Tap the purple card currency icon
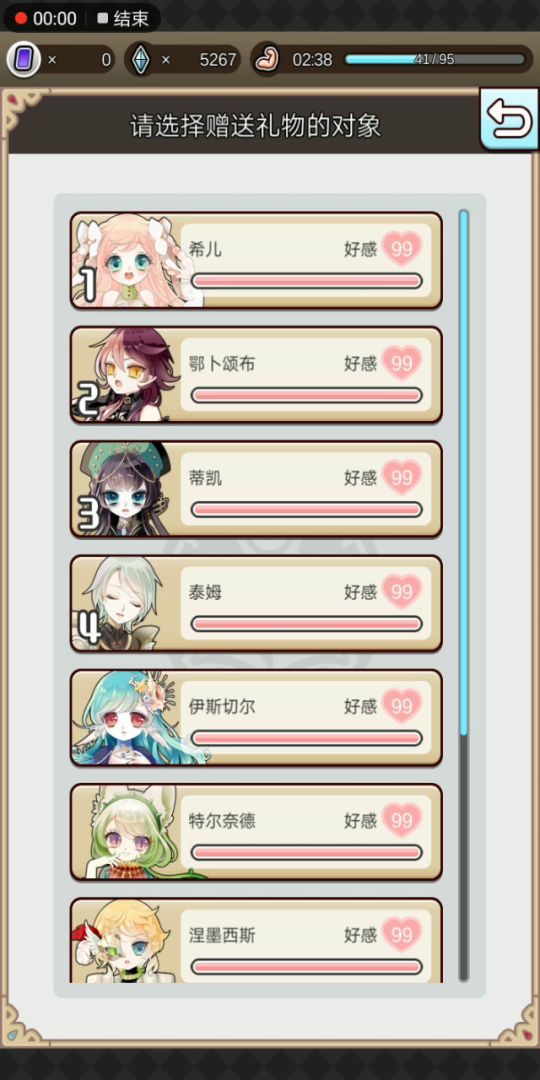The height and width of the screenshot is (1080, 540). pyautogui.click(x=23, y=60)
